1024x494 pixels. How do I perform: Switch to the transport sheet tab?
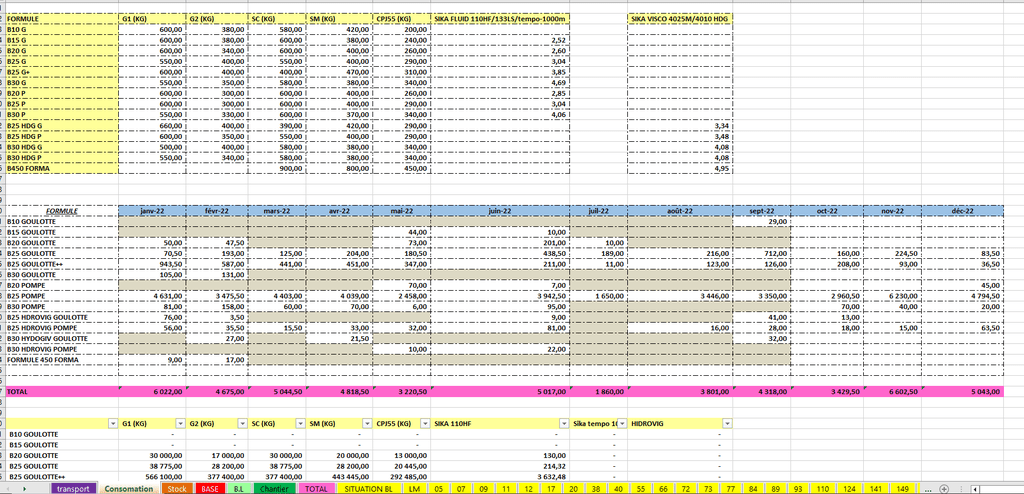point(73,489)
